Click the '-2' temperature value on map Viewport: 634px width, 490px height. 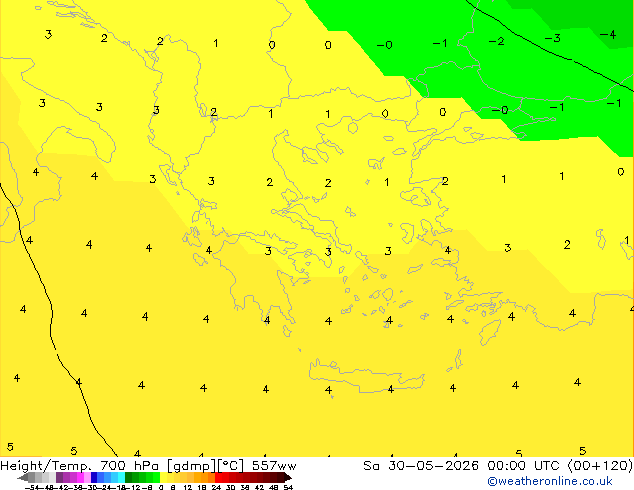(496, 41)
